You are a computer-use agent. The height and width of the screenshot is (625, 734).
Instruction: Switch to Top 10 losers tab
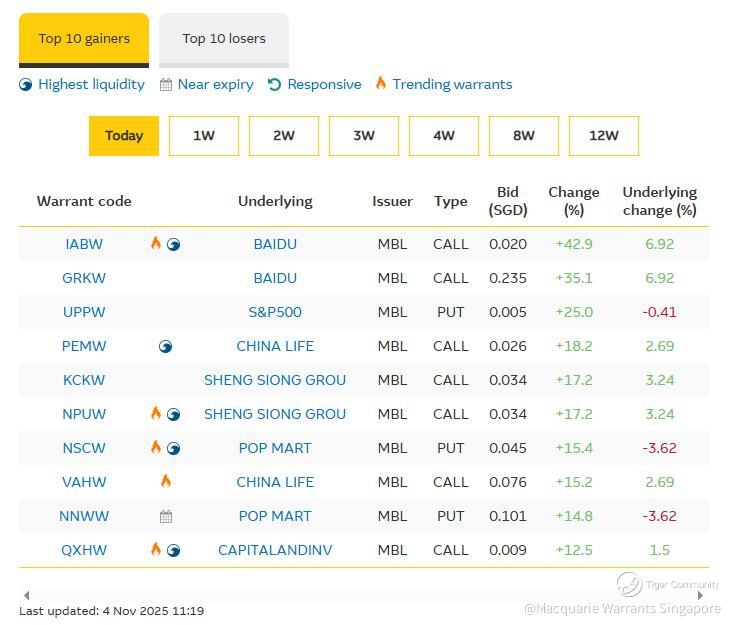click(x=224, y=39)
